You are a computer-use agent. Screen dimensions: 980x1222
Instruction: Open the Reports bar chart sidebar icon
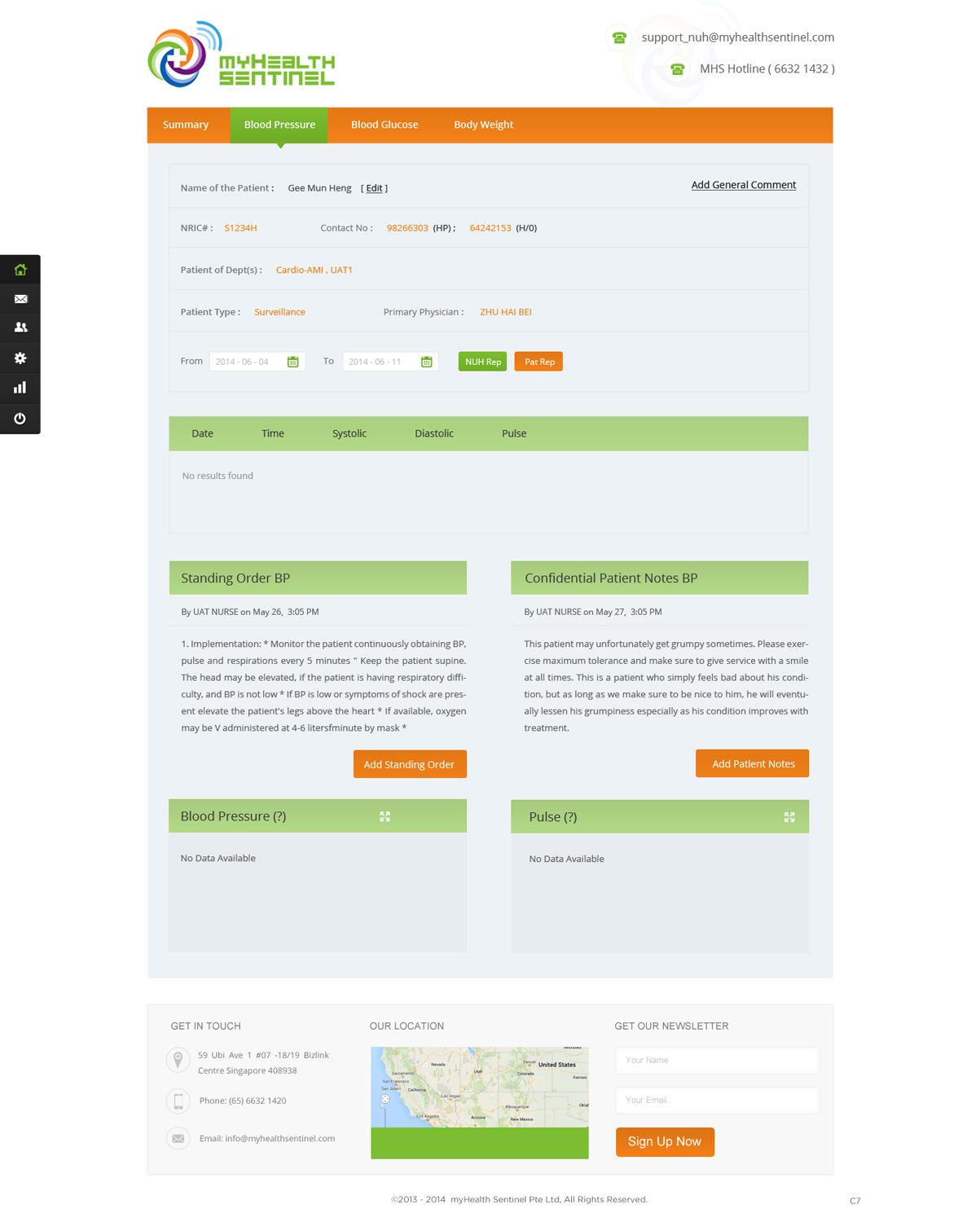pos(20,388)
